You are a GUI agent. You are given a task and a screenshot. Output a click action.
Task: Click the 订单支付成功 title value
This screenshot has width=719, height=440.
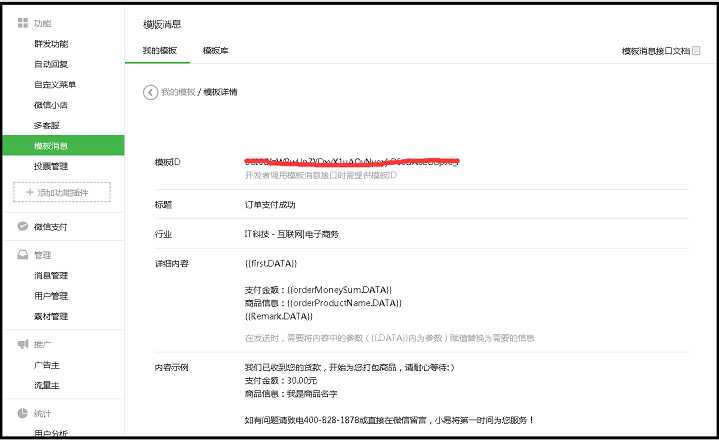point(270,205)
